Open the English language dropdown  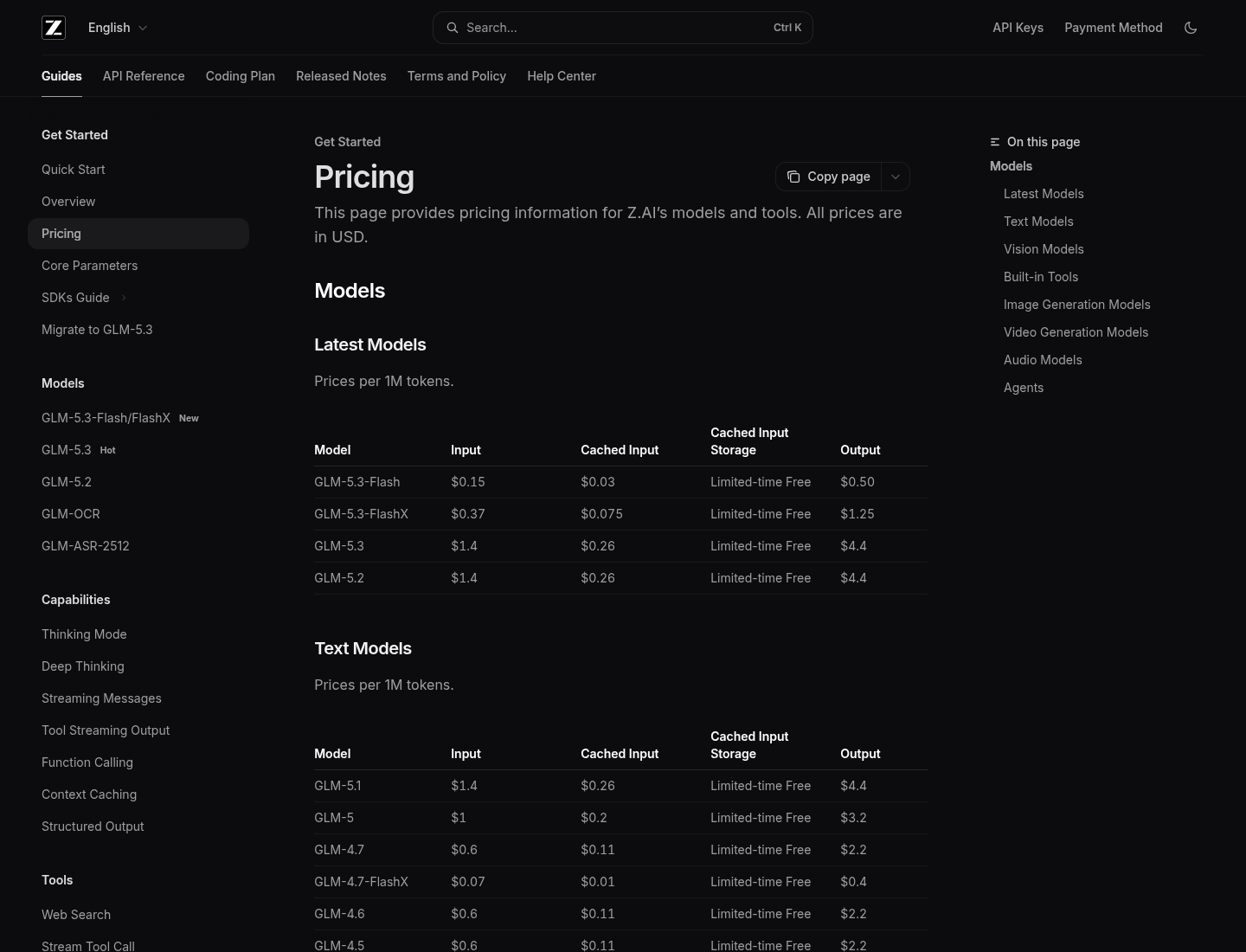[x=118, y=28]
